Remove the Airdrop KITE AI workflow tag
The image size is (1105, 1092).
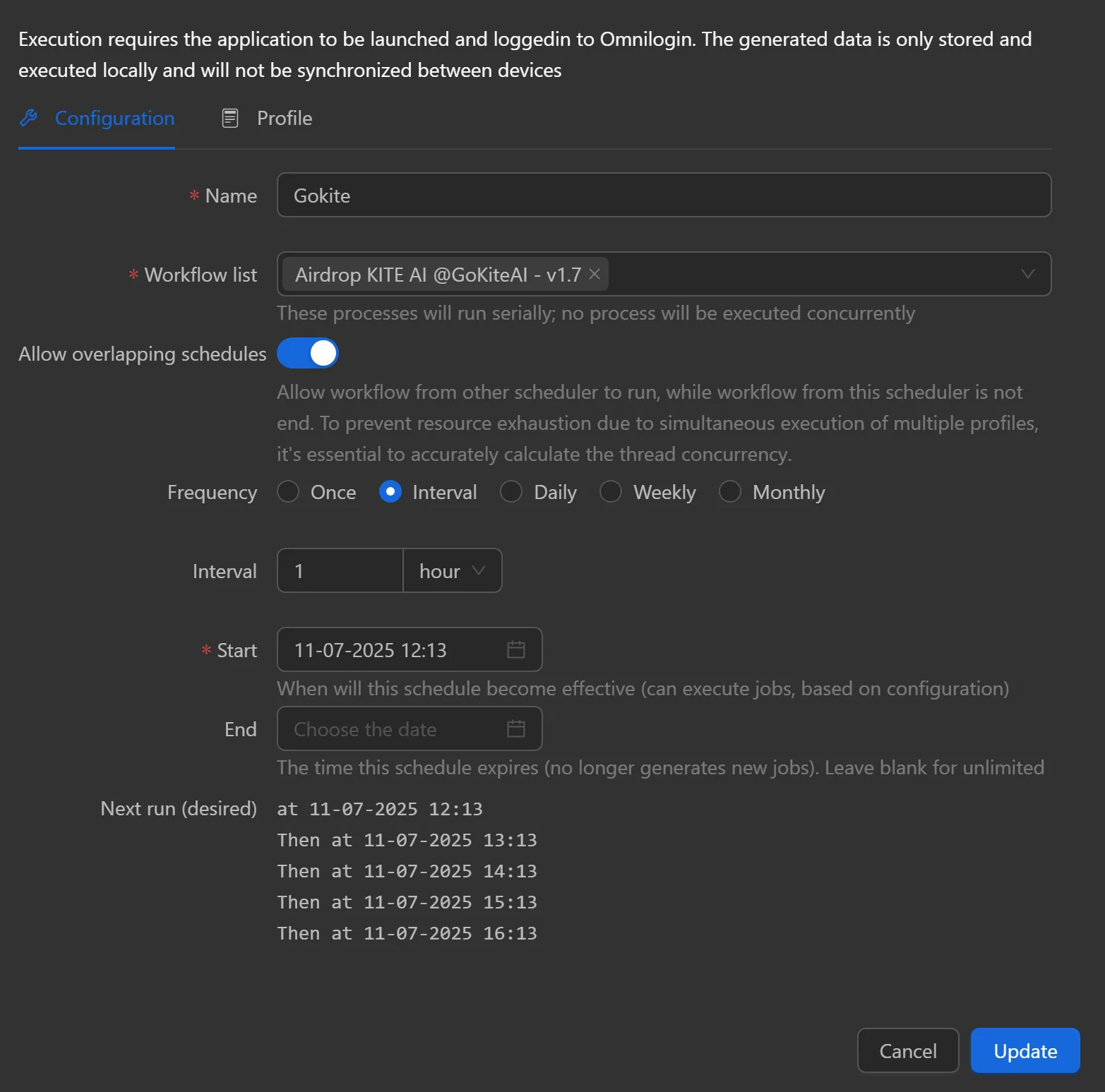(595, 274)
